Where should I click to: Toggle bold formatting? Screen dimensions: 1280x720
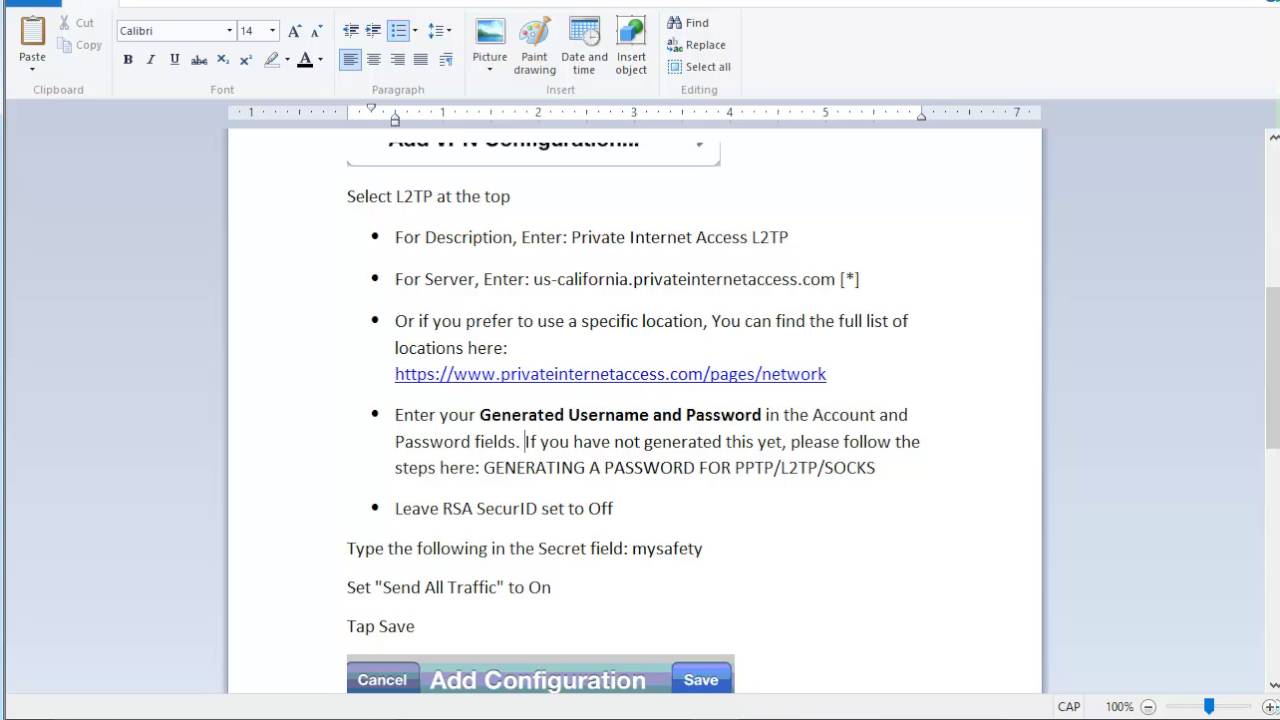pos(128,60)
